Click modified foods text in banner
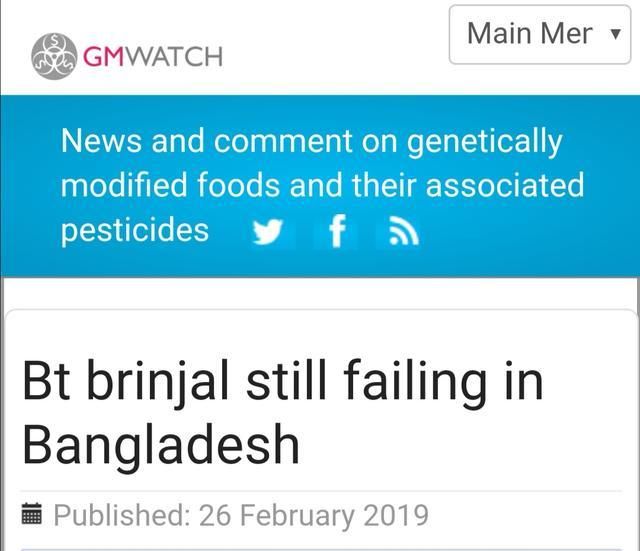 click(x=170, y=185)
